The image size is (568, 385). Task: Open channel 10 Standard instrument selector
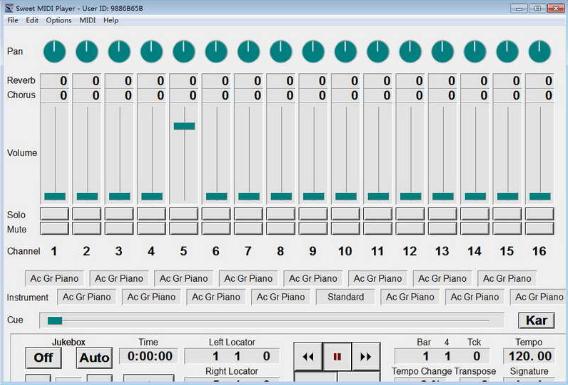346,297
